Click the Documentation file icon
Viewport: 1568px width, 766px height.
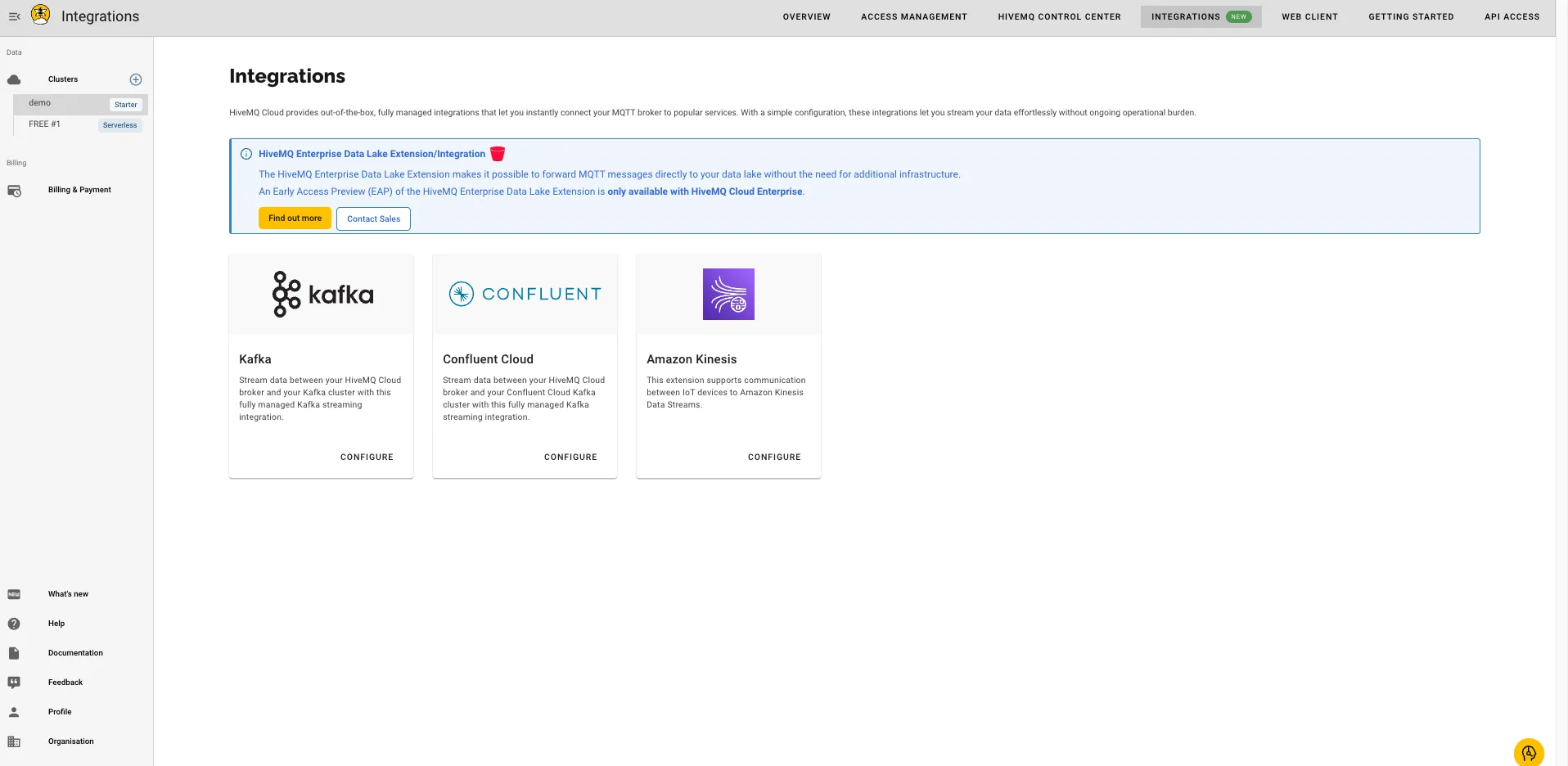click(14, 653)
